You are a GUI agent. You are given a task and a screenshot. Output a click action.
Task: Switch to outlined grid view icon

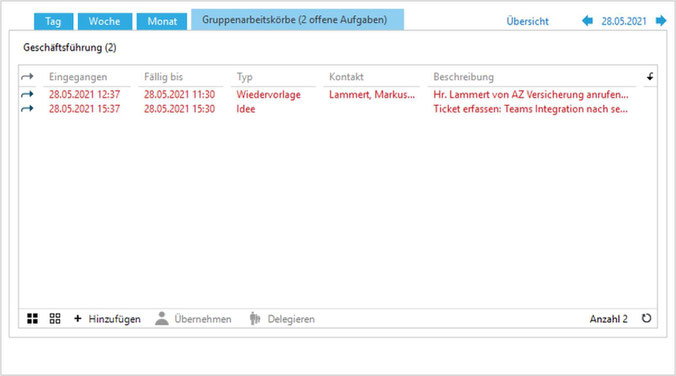[x=55, y=319]
